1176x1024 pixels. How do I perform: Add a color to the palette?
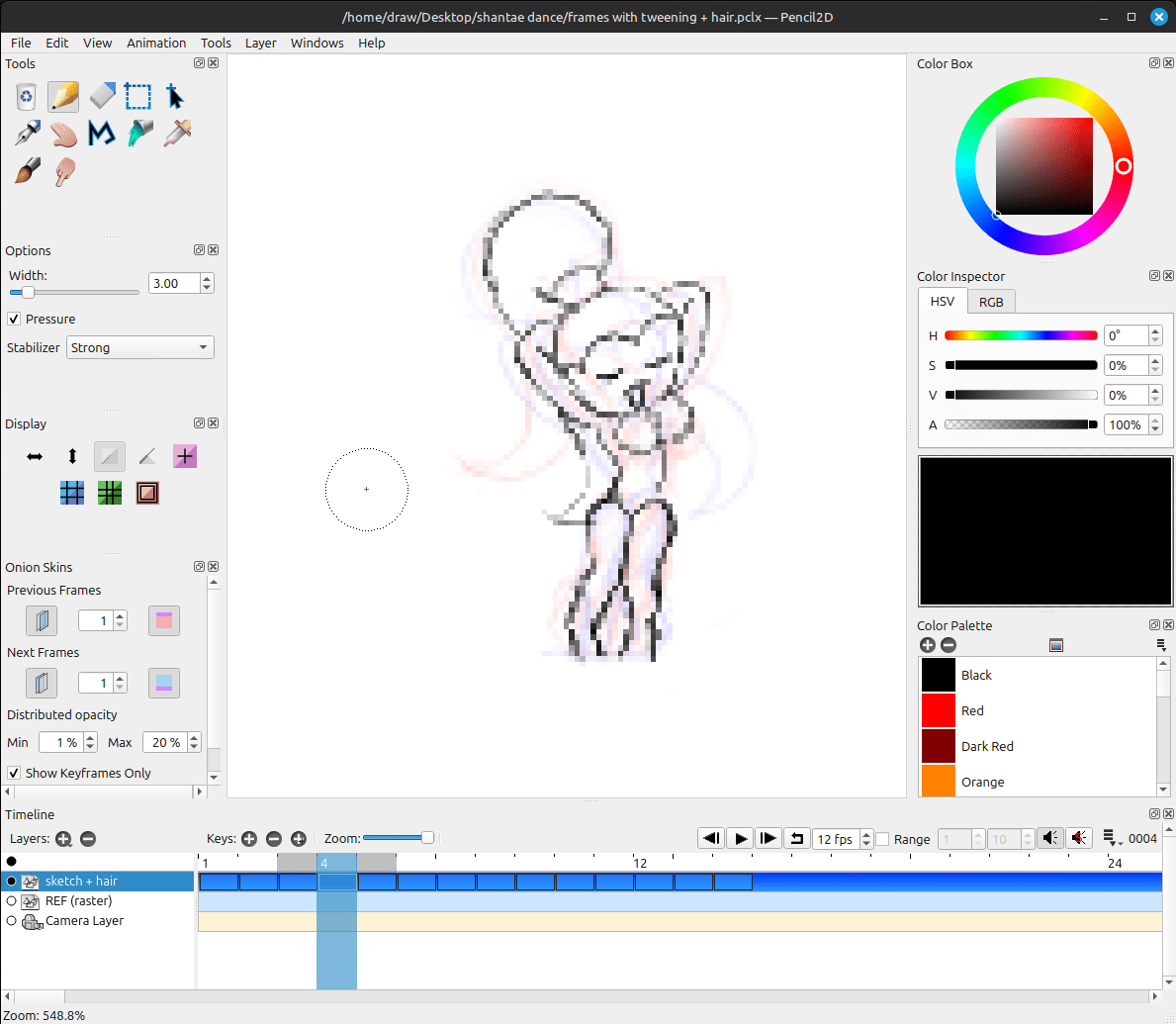coord(927,645)
